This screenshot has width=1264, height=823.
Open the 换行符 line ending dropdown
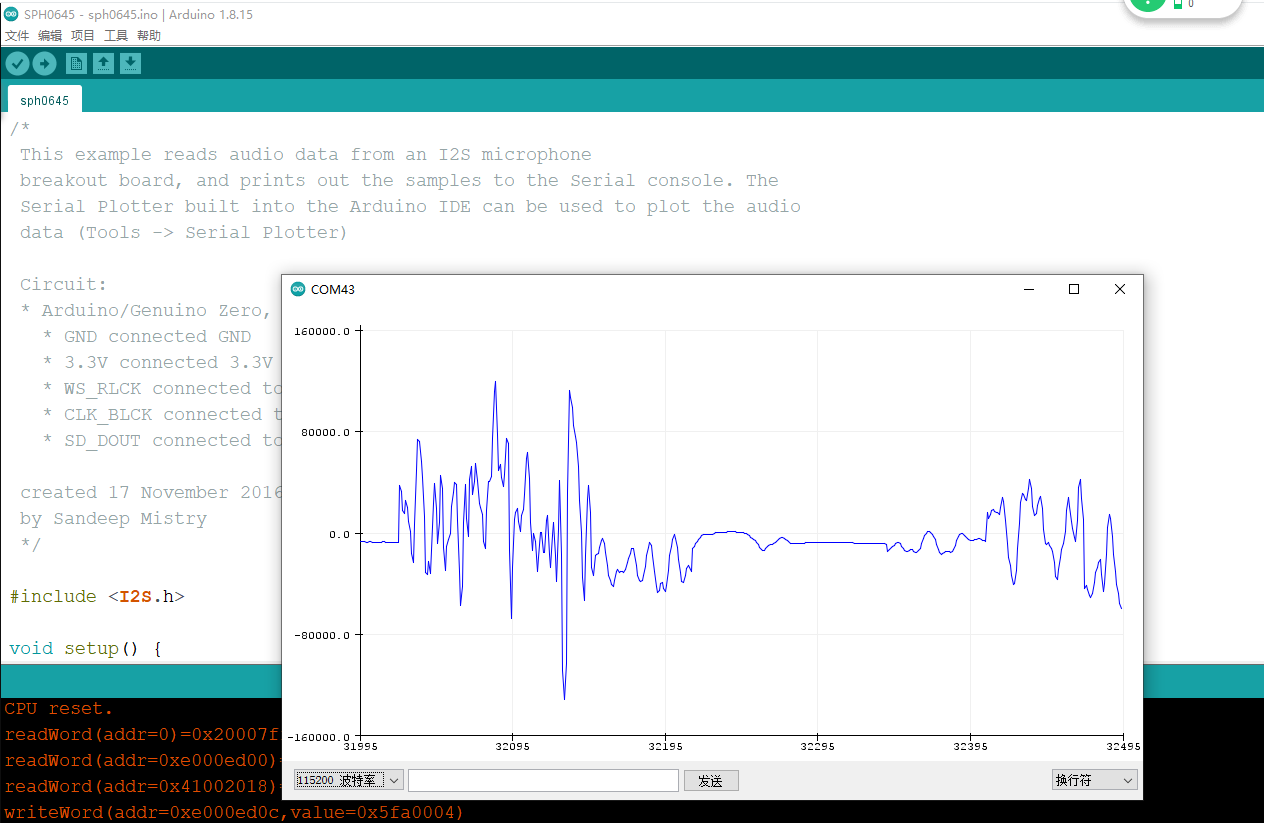click(x=1095, y=780)
